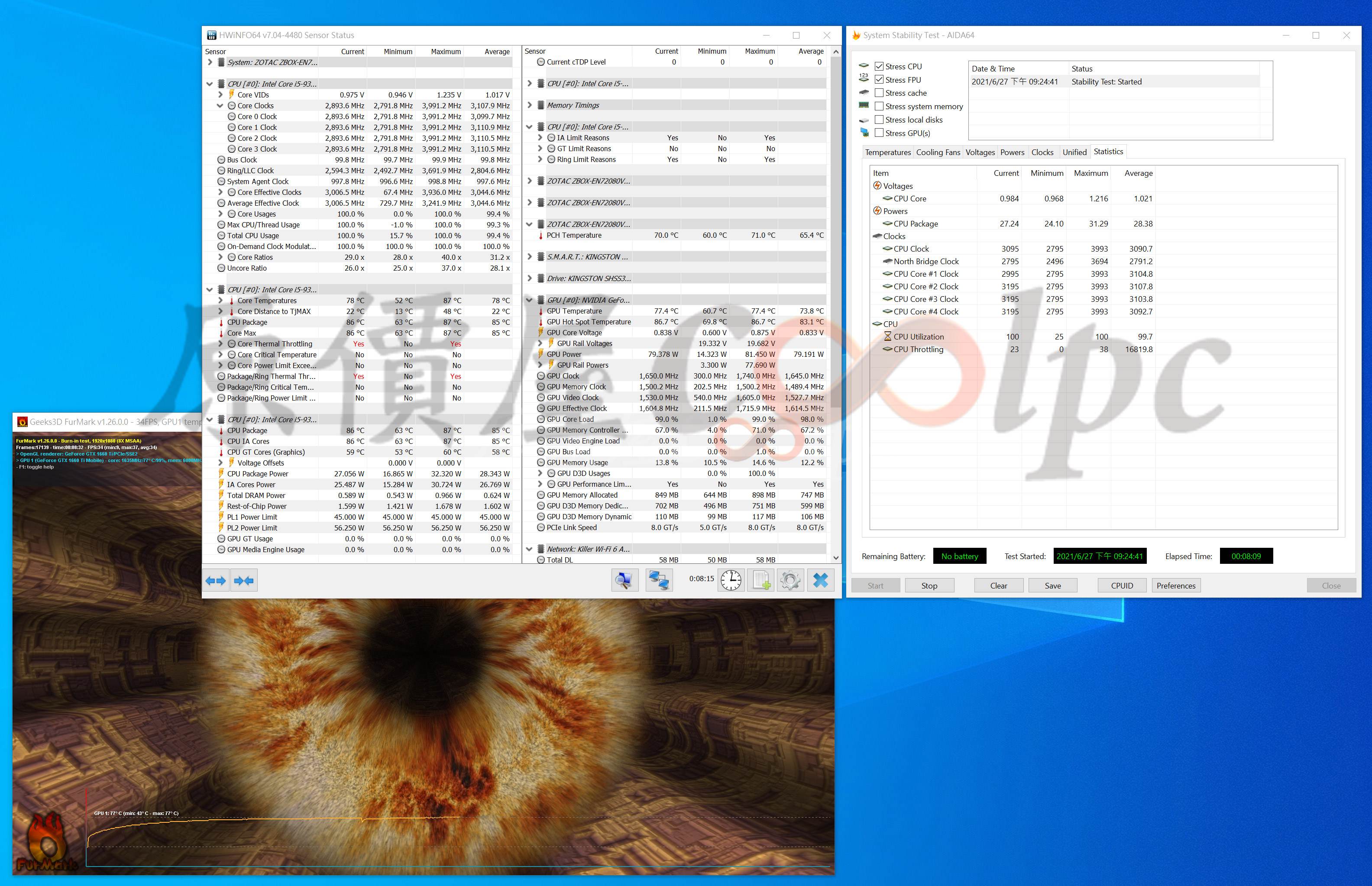Click Powers icon in AIDA64 statistics
Screen dimensions: 1372x886
point(877,211)
